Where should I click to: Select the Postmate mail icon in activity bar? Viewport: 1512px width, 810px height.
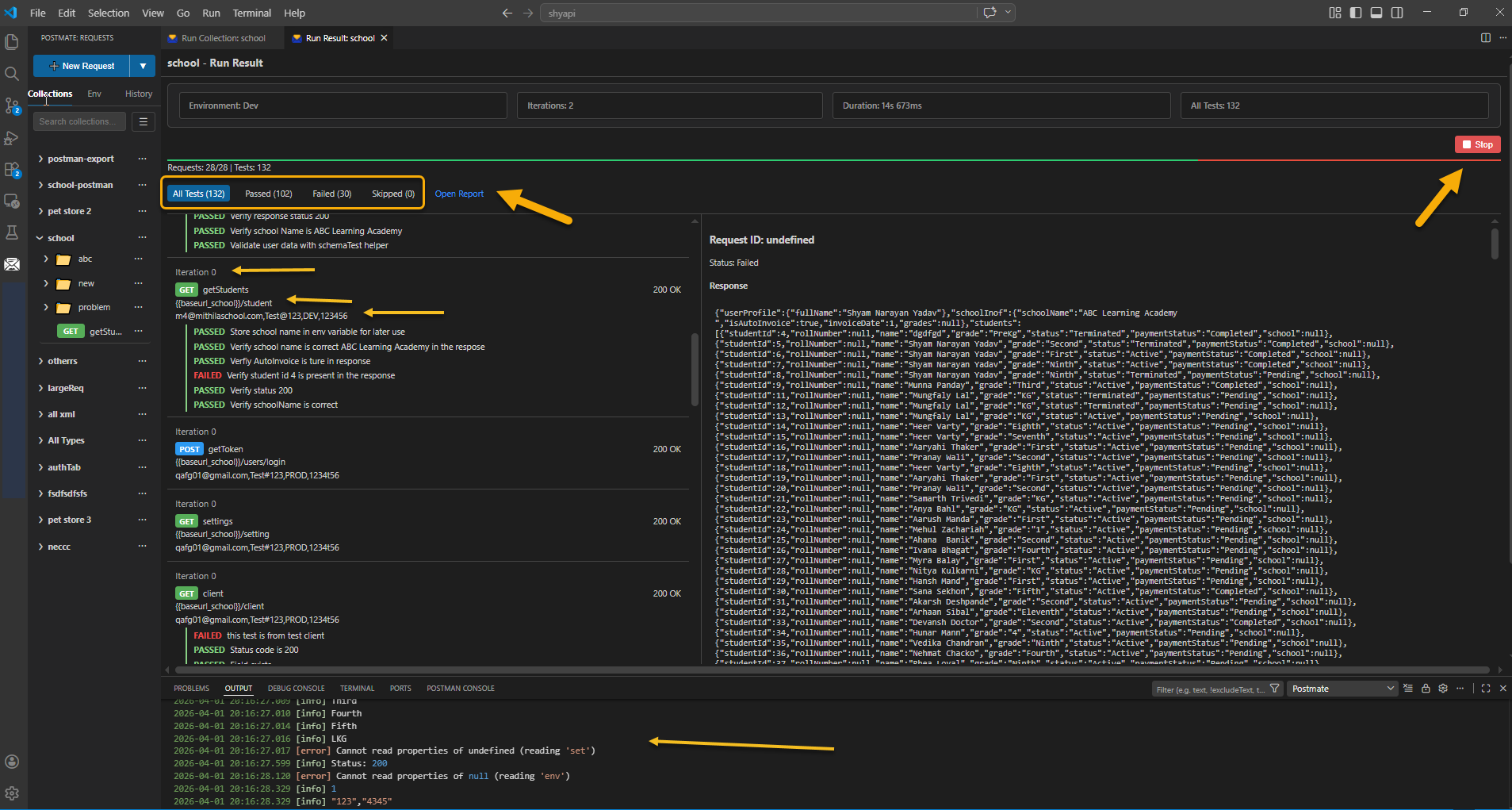click(x=13, y=264)
